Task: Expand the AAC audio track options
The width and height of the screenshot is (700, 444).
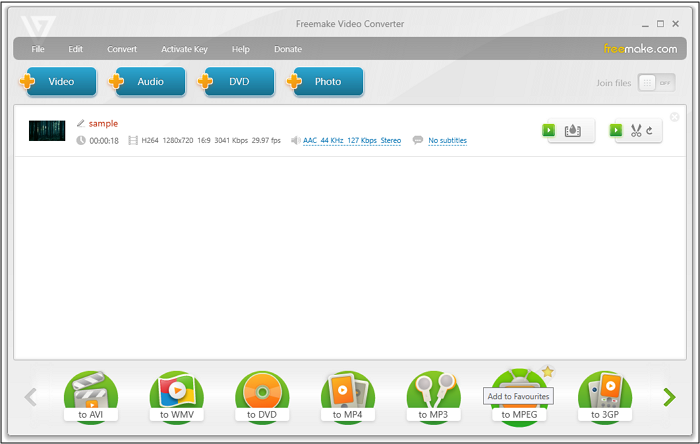Action: 352,141
